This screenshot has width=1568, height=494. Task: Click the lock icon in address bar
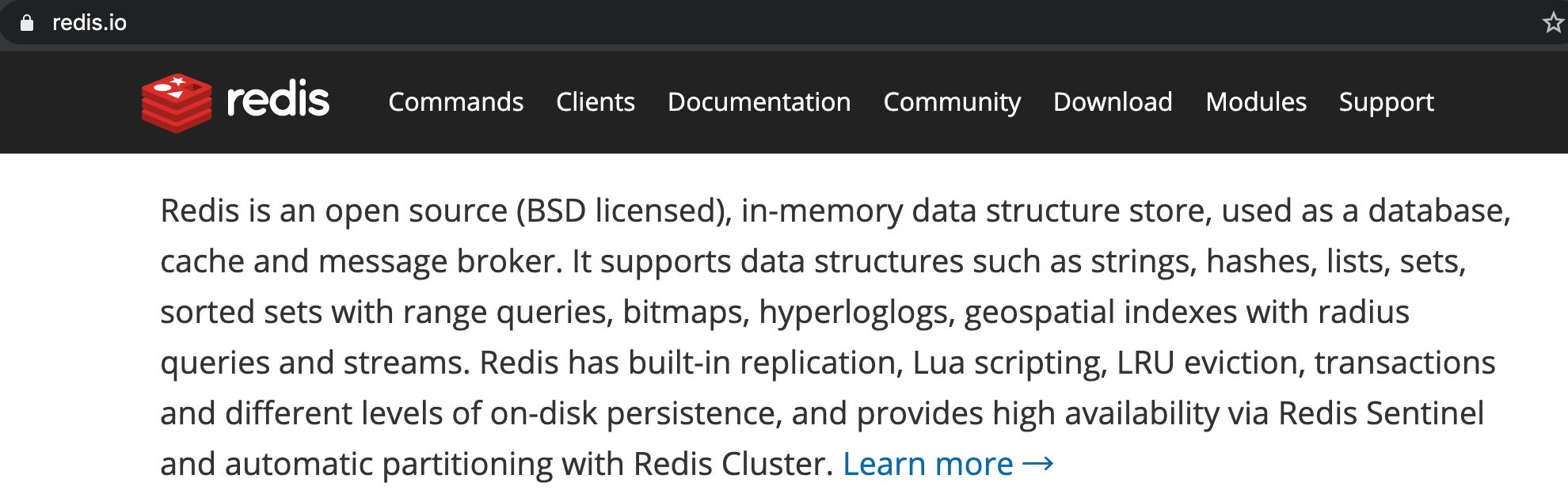[x=27, y=23]
